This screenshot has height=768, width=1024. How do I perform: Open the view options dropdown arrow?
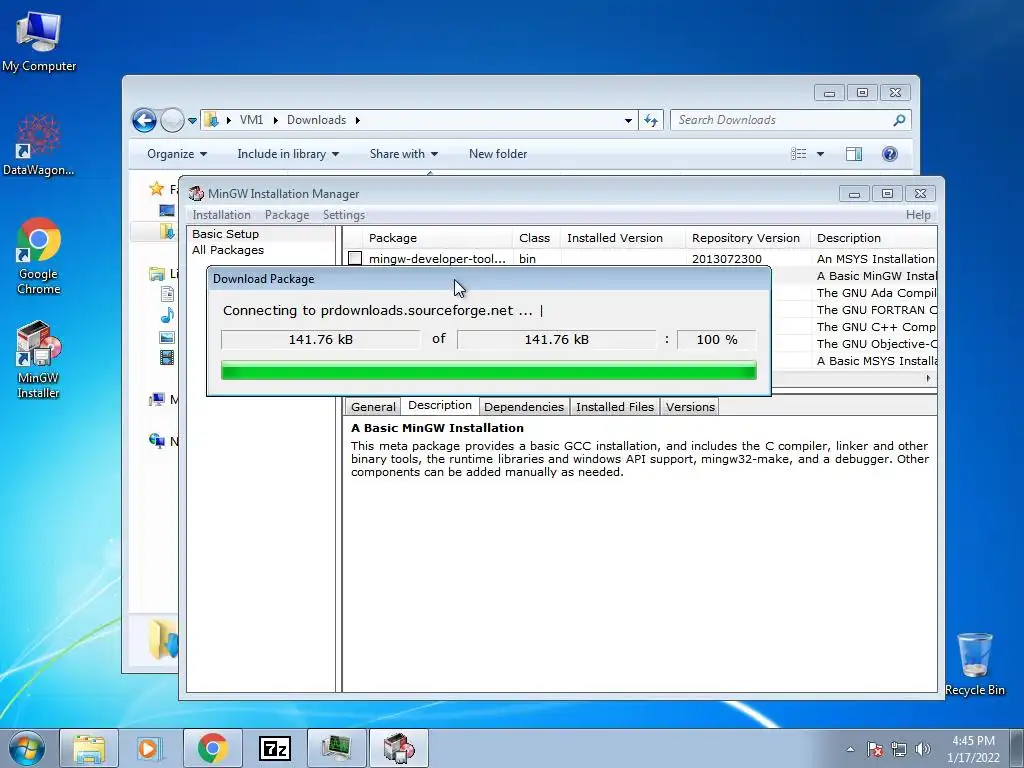(x=820, y=154)
